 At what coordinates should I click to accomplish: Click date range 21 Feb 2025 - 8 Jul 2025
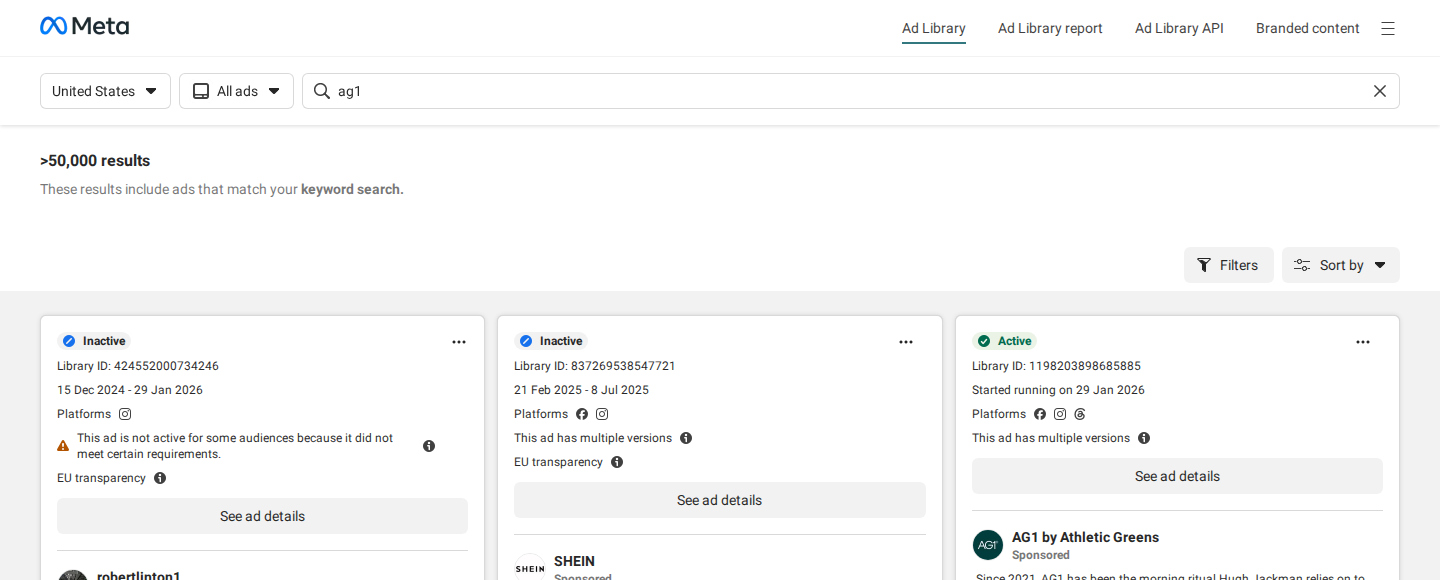click(581, 390)
